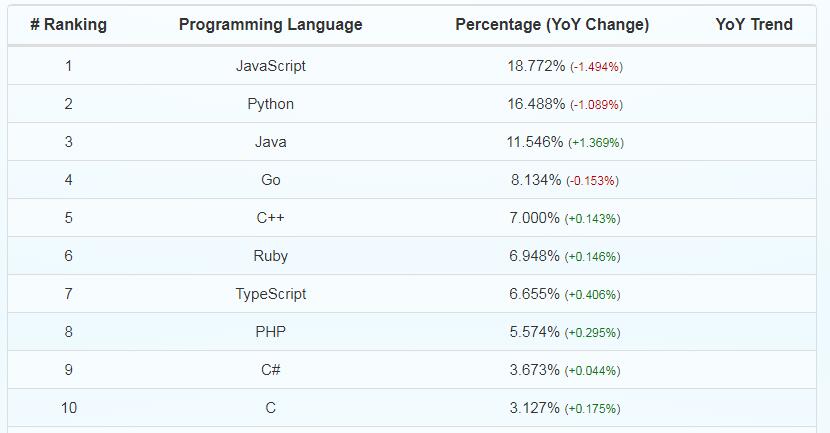830x433 pixels.
Task: Click ranking number 10
Action: click(x=68, y=408)
